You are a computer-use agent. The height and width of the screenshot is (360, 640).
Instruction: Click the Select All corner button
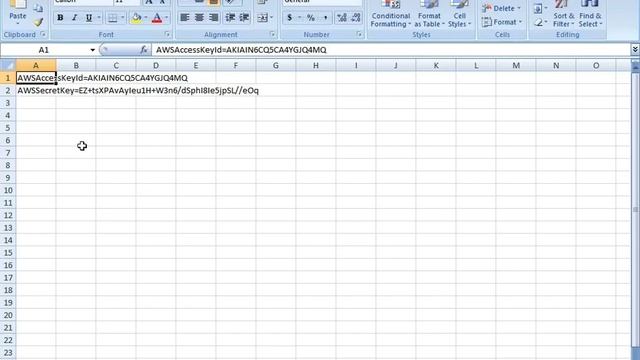[8, 65]
